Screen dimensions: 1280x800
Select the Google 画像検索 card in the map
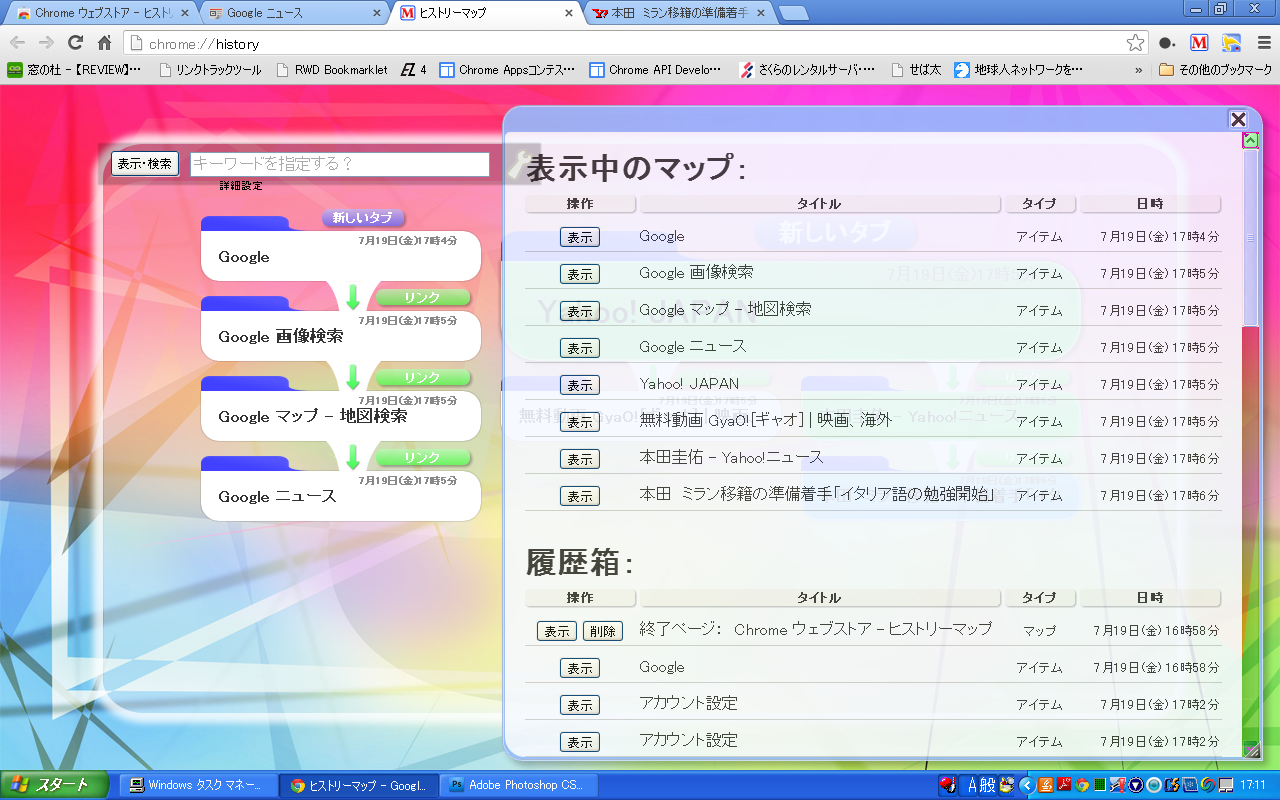[341, 336]
